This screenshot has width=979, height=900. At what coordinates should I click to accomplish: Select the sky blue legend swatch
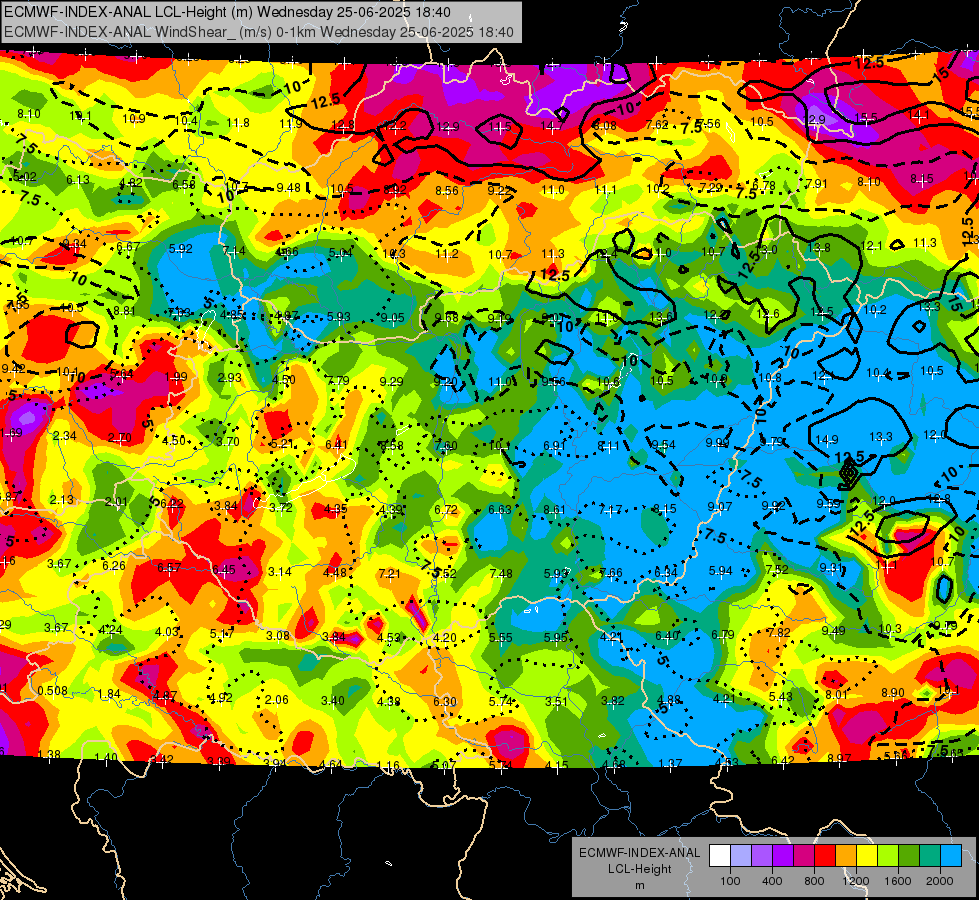tap(951, 855)
